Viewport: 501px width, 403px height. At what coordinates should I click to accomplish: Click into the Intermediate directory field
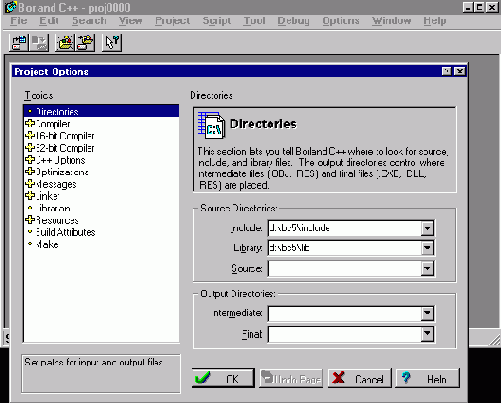344,313
